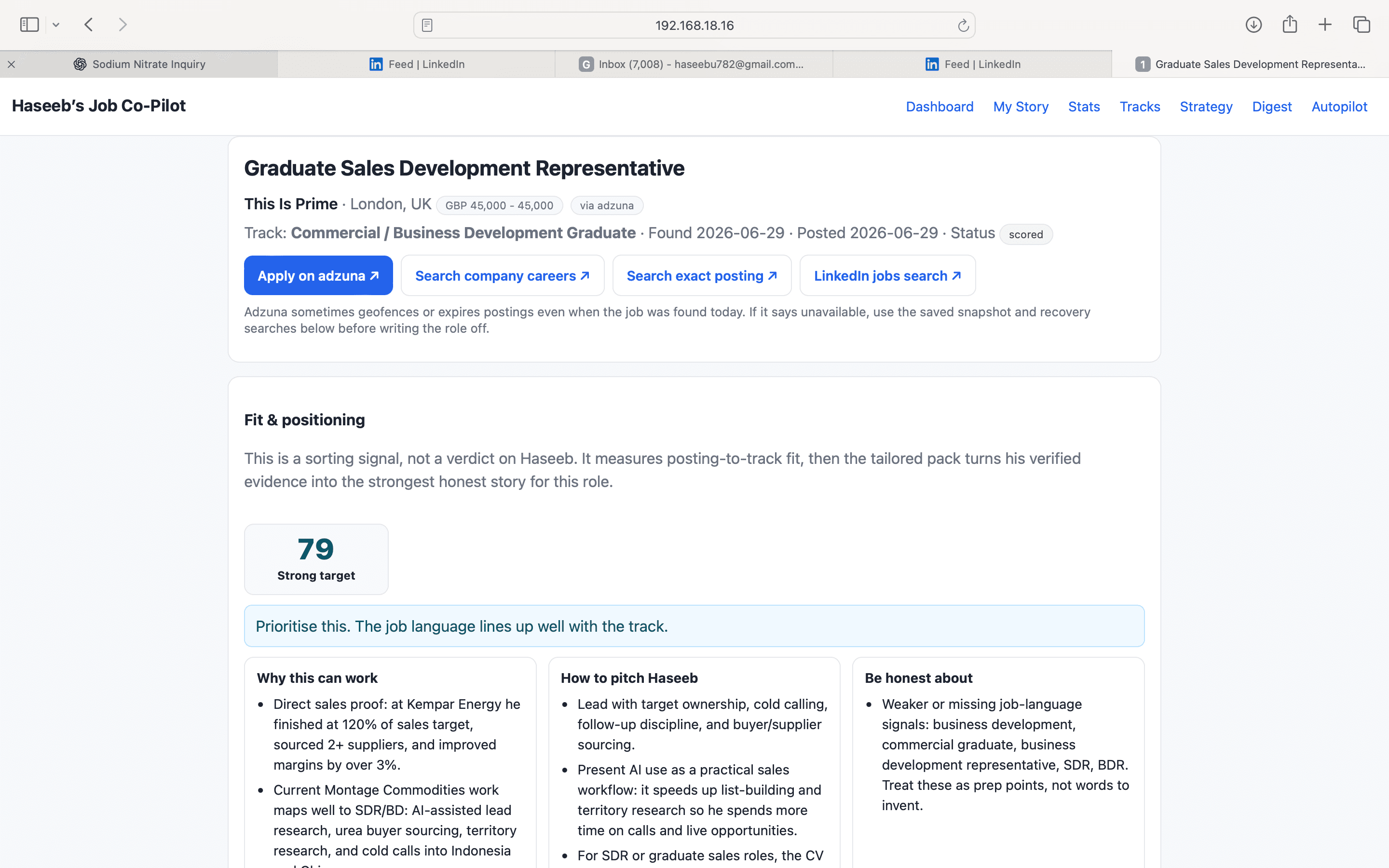This screenshot has height=868, width=1389.
Task: Click the Gmail favicon on Inbox tab
Action: pyautogui.click(x=586, y=64)
